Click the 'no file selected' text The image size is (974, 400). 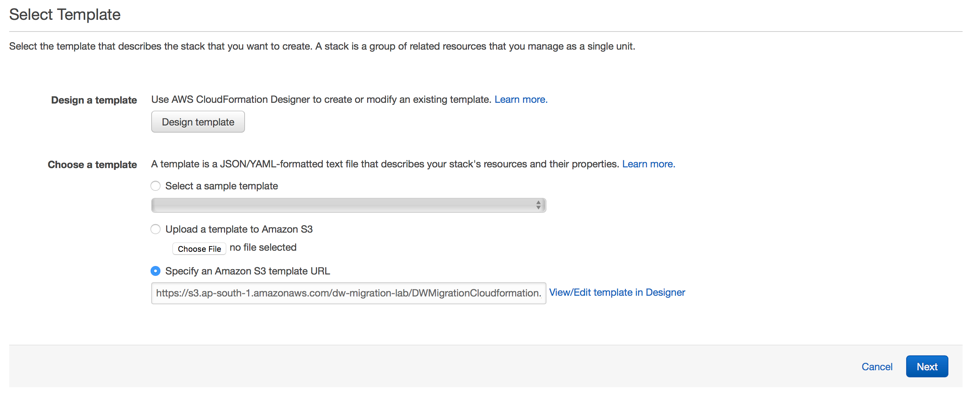[x=263, y=248]
